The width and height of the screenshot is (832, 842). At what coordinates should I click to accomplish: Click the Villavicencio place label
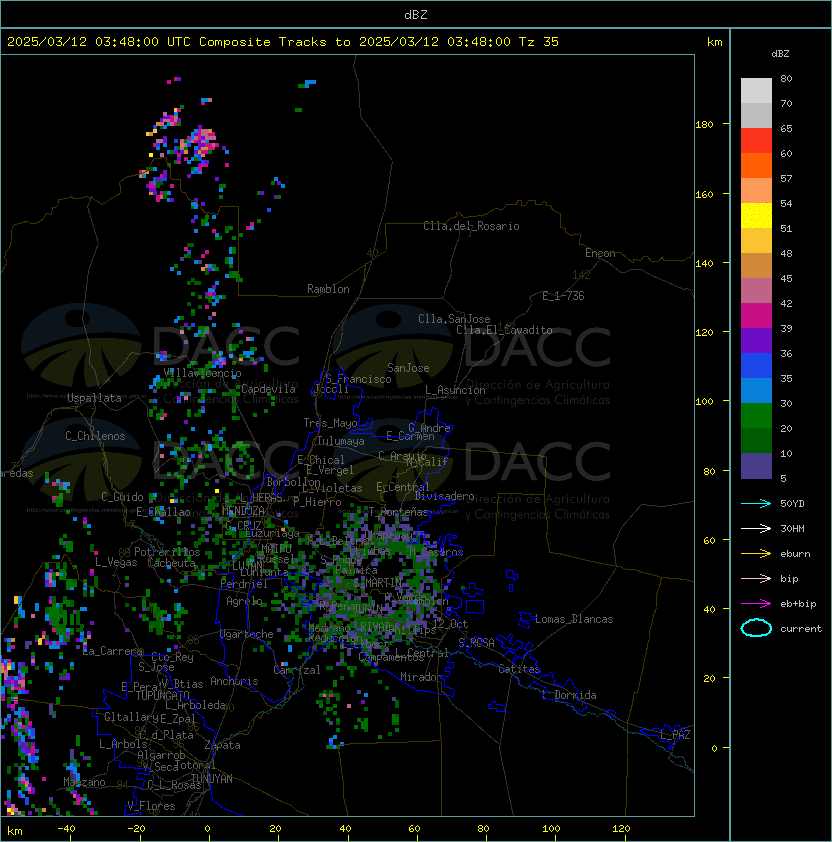202,373
